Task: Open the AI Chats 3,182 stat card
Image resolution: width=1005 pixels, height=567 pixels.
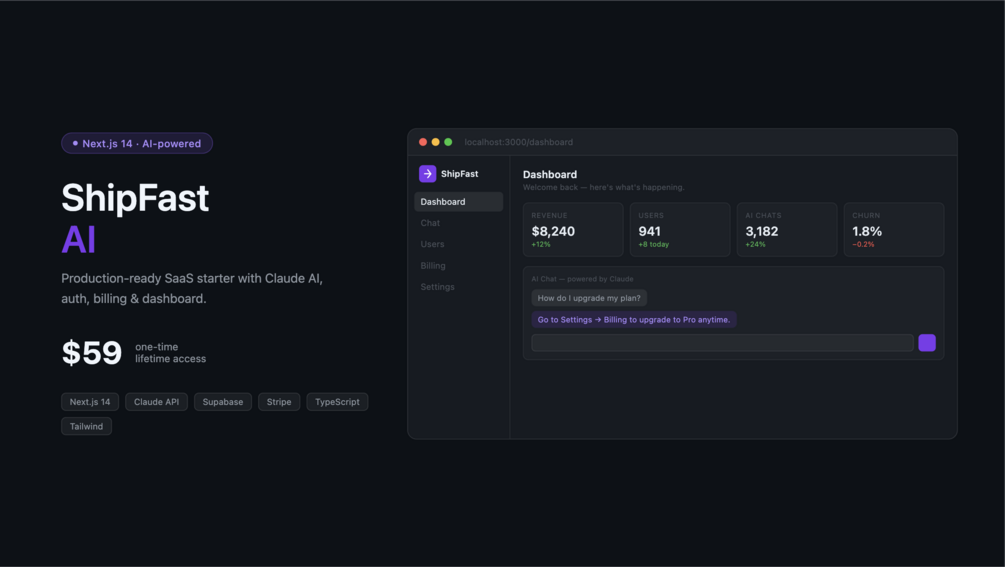Action: click(787, 229)
